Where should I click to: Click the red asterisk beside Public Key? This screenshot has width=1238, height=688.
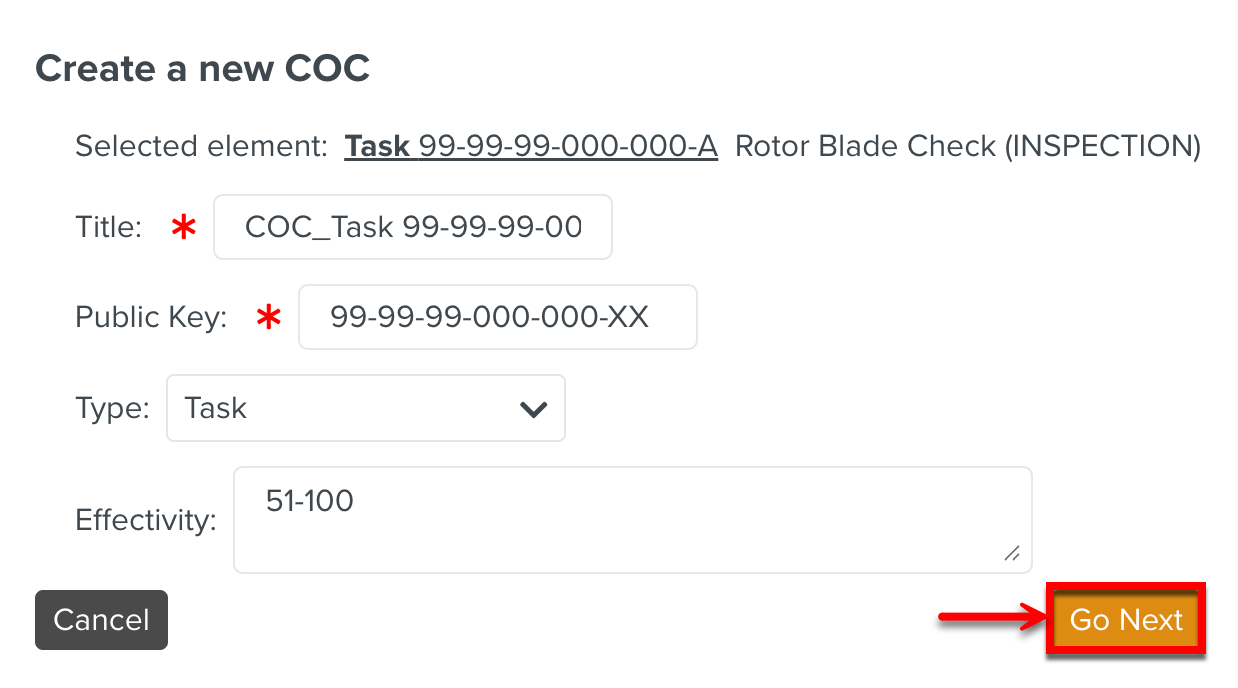pos(268,318)
